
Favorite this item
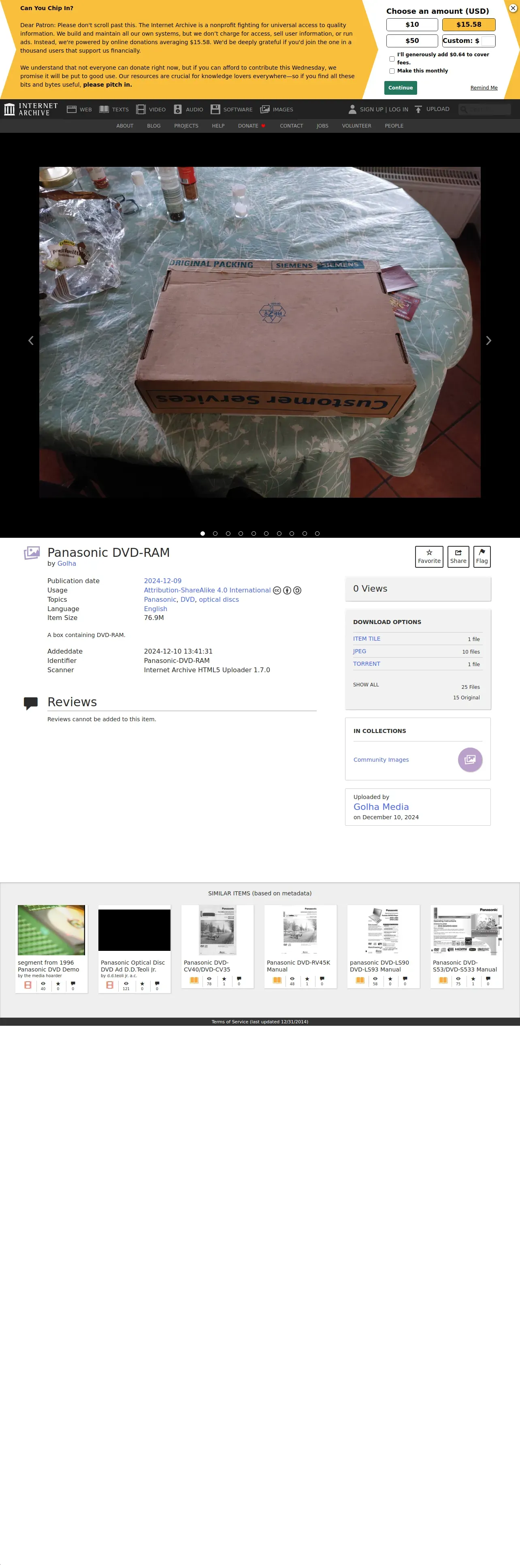point(429,556)
